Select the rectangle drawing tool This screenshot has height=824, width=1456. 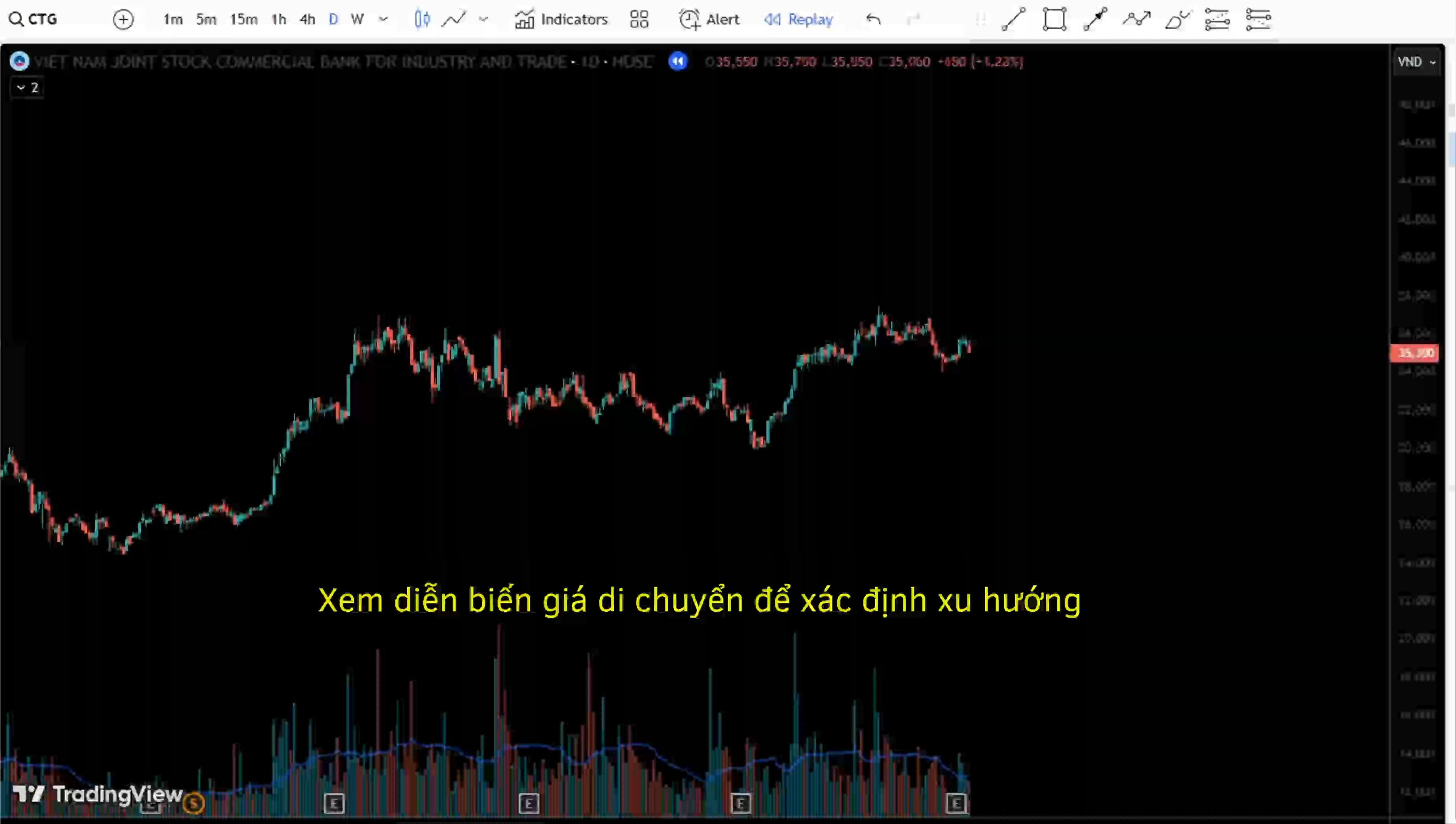pyautogui.click(x=1054, y=19)
